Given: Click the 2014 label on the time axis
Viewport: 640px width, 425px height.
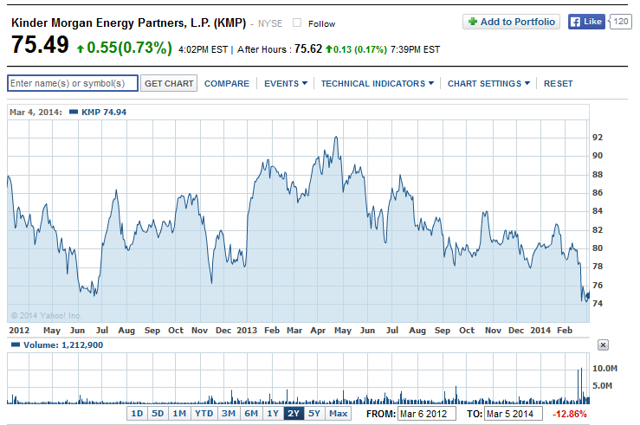Looking at the screenshot, I should 540,330.
